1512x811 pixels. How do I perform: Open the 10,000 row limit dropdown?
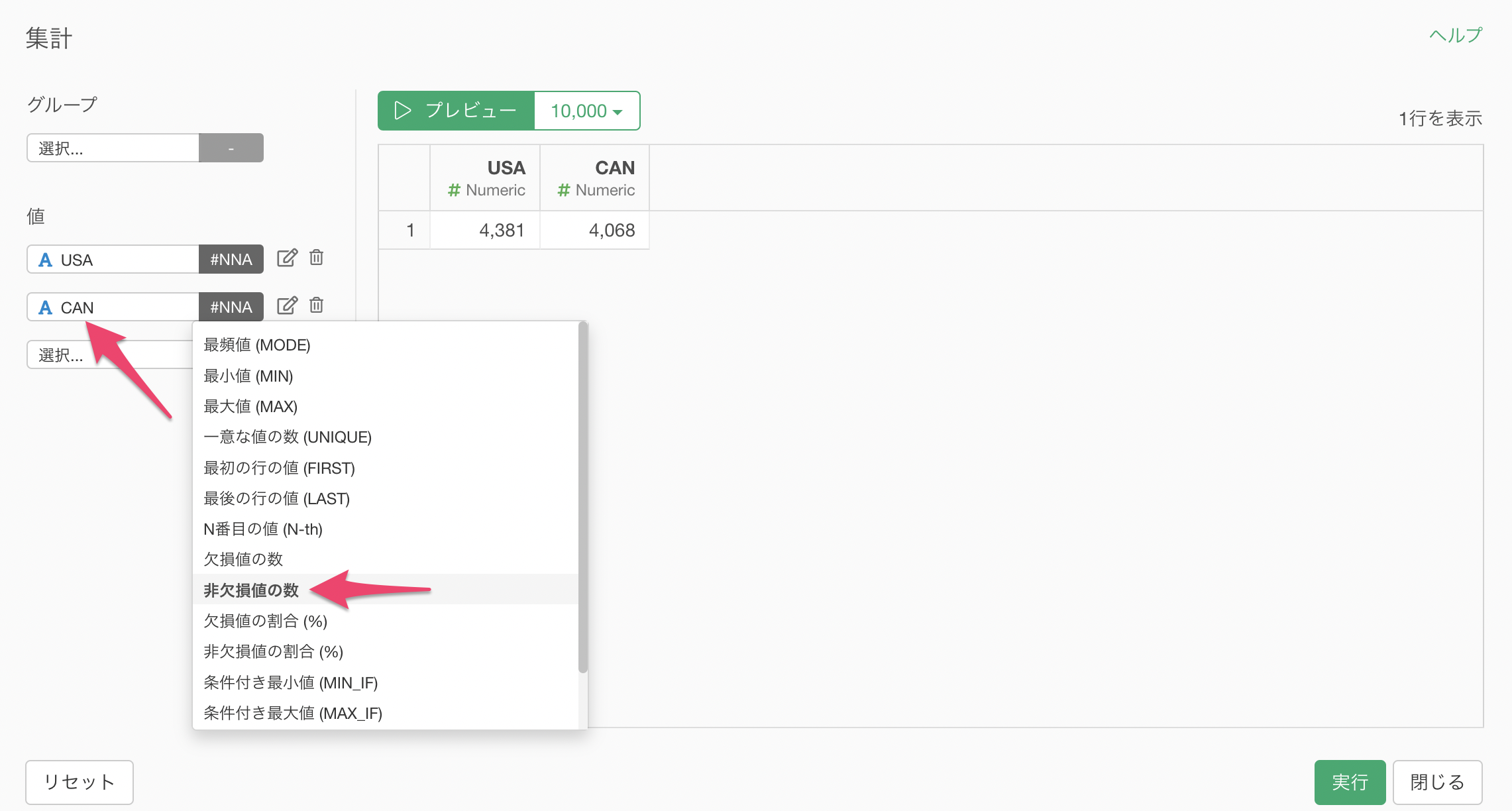point(586,111)
